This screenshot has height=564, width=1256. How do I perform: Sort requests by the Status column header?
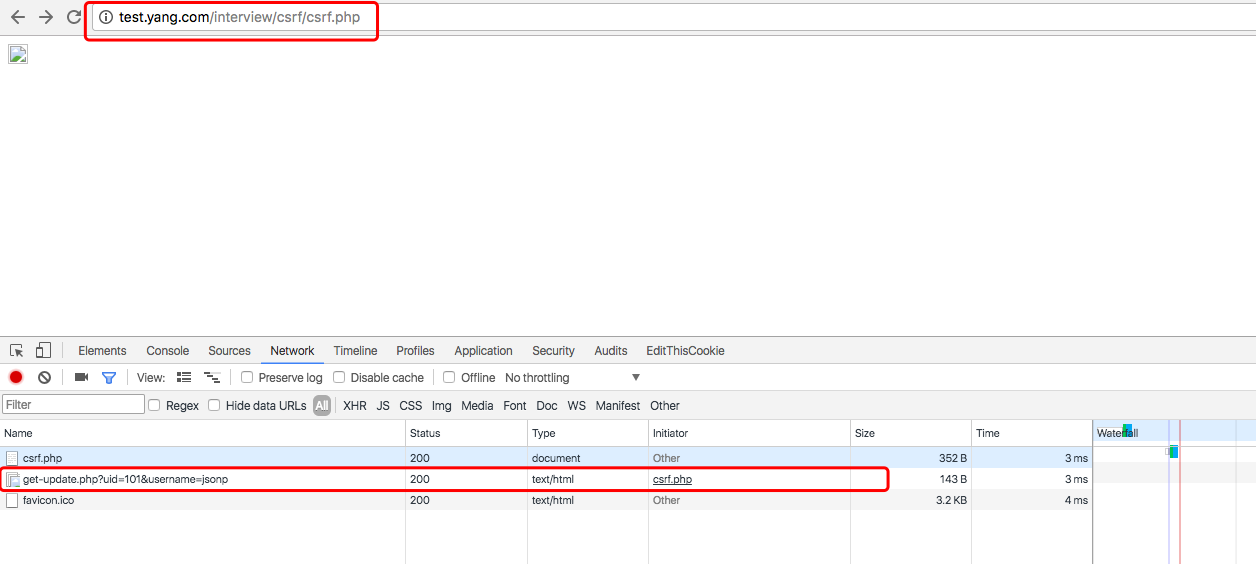coord(425,433)
